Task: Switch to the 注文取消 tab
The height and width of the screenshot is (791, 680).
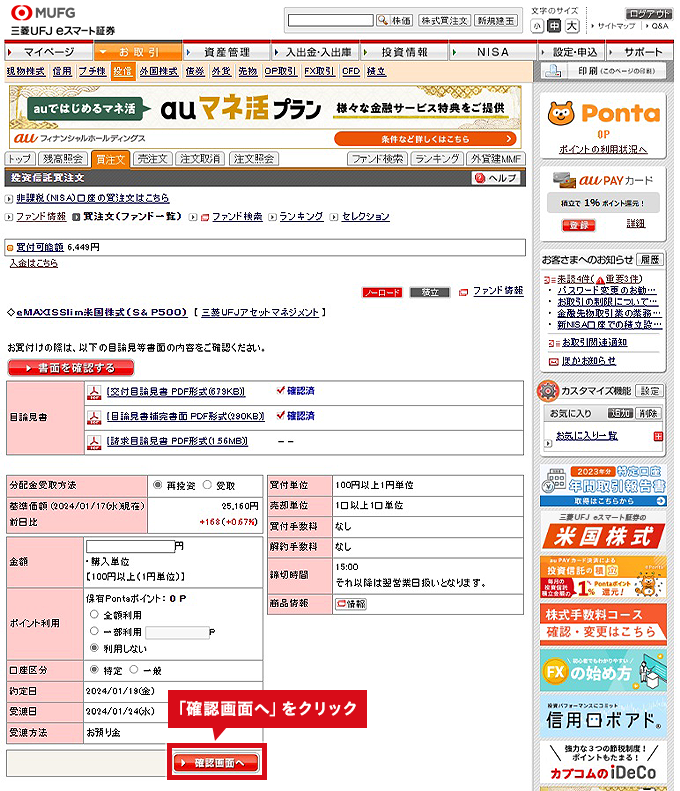Action: tap(200, 159)
